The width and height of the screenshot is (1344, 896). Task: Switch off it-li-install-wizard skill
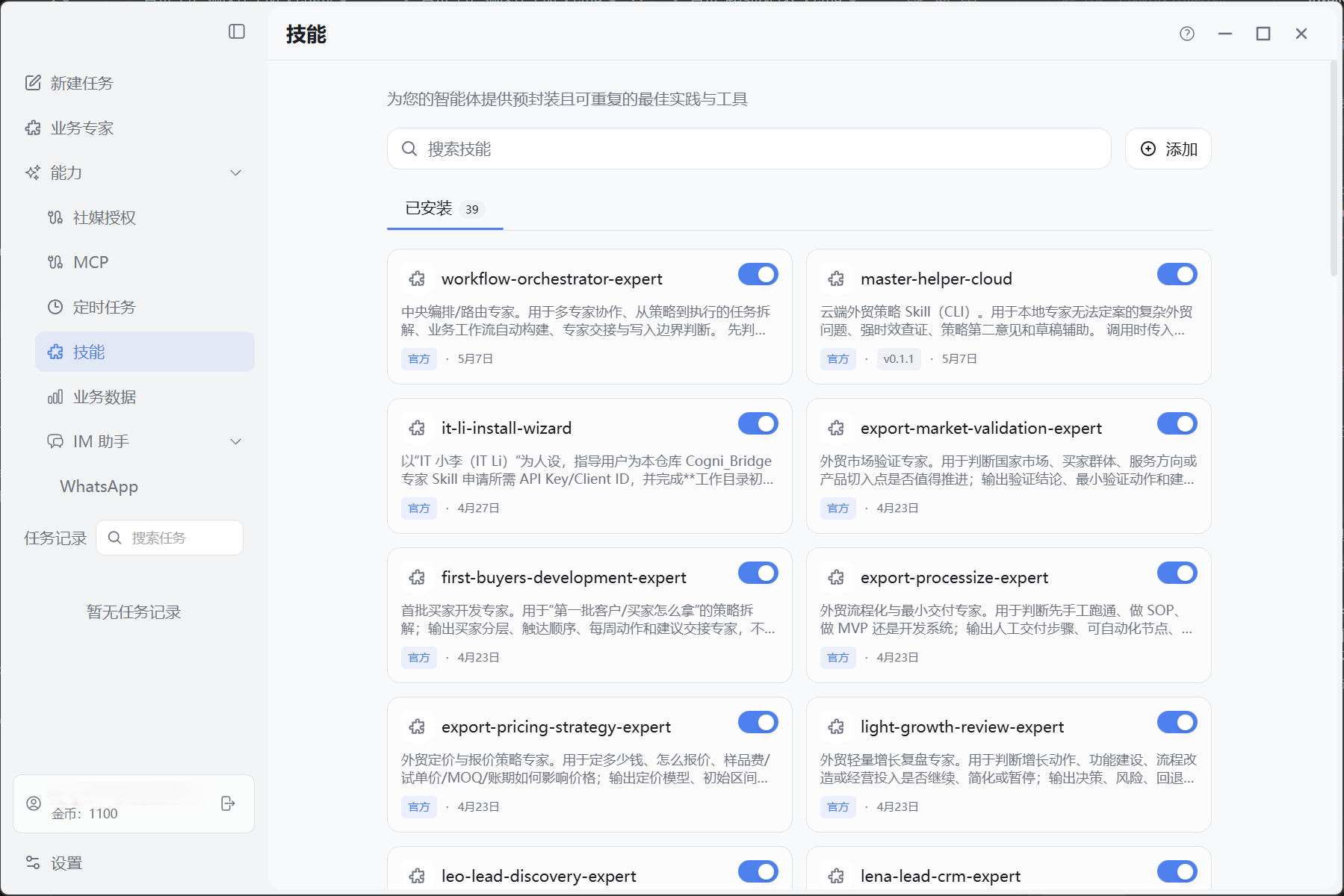758,424
